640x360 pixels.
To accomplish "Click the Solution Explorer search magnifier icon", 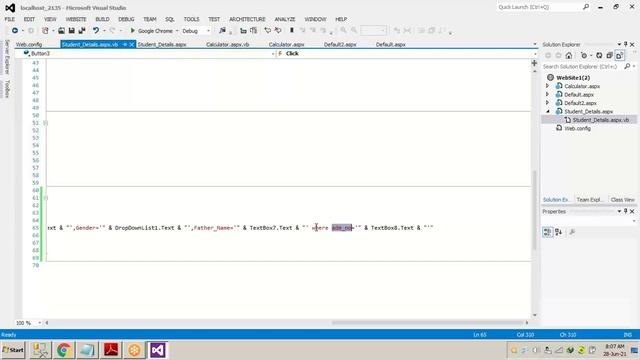I will point(627,66).
